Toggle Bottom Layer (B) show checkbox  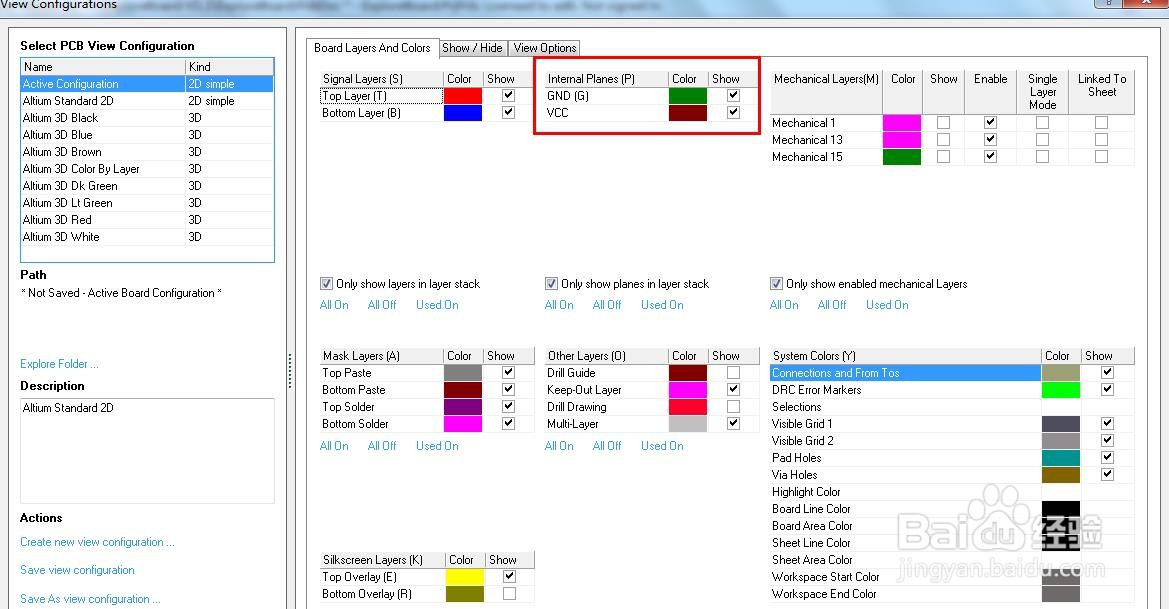[508, 113]
